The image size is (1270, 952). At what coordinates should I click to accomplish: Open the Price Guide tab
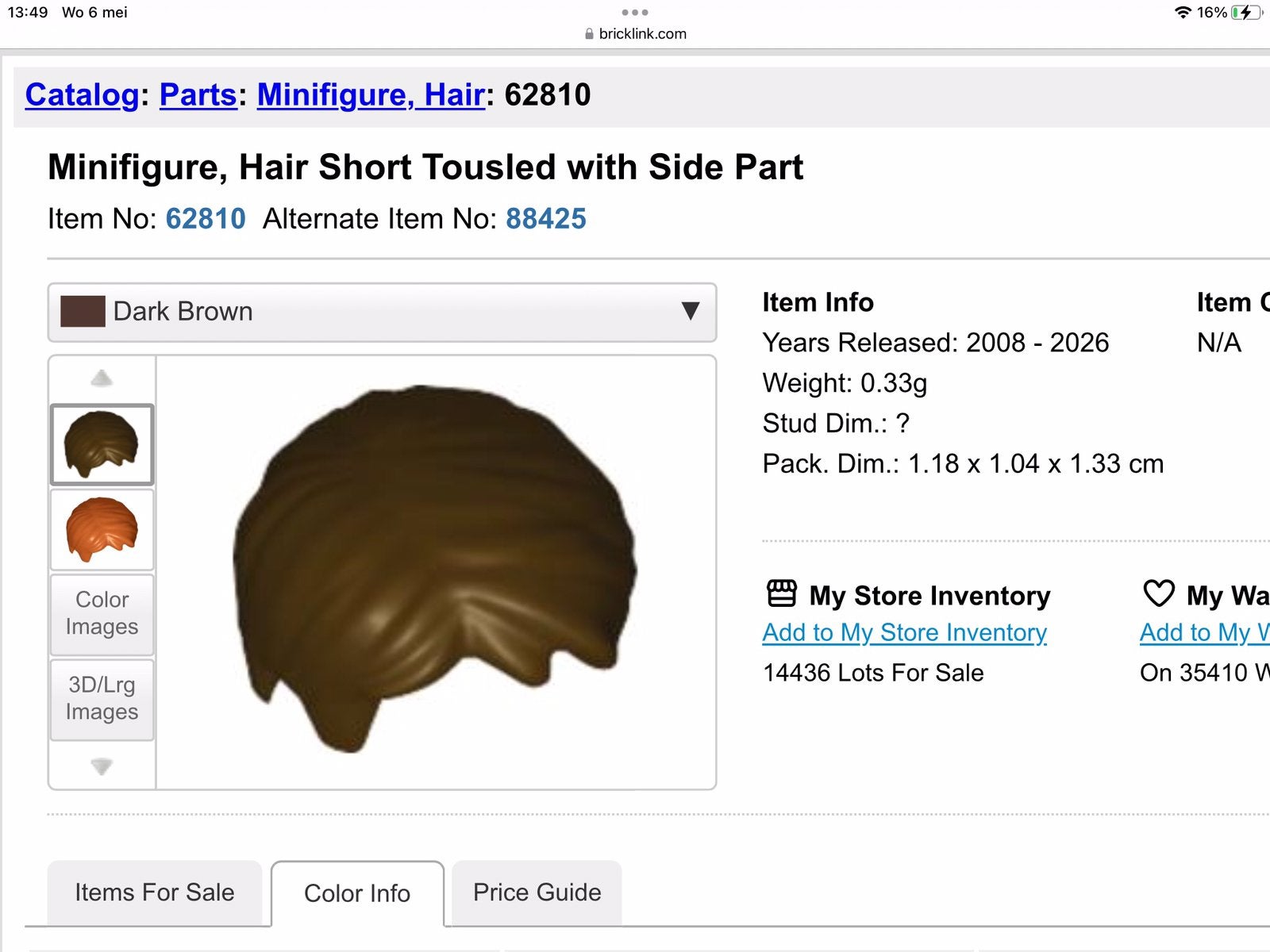coord(537,892)
